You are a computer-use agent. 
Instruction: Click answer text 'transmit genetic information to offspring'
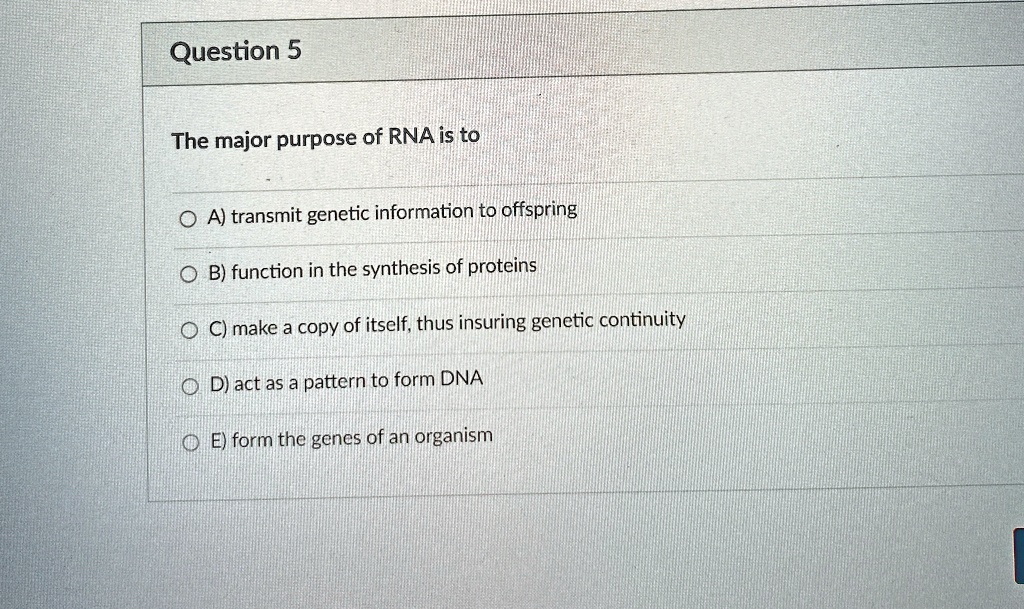pos(404,213)
